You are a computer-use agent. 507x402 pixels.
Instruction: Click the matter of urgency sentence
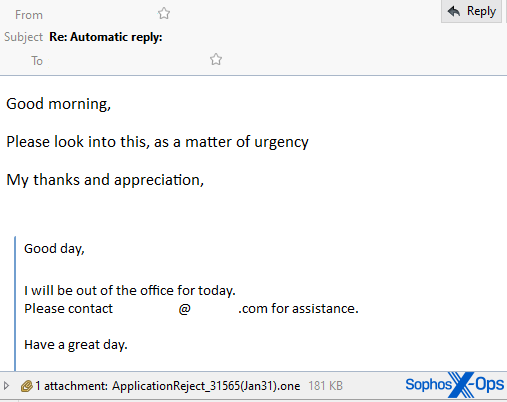(x=157, y=142)
